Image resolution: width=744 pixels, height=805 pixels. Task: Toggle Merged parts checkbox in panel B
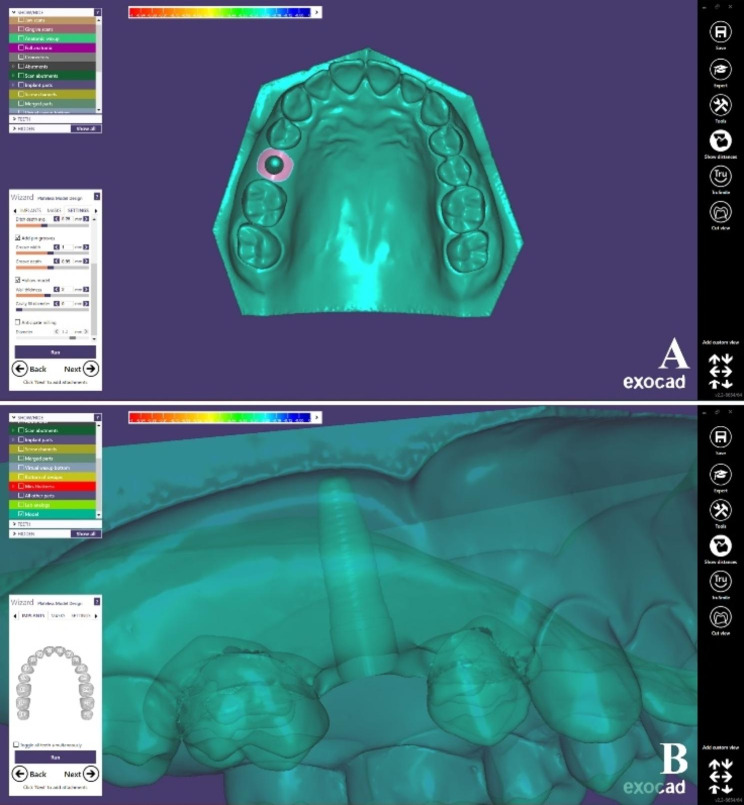pos(21,458)
